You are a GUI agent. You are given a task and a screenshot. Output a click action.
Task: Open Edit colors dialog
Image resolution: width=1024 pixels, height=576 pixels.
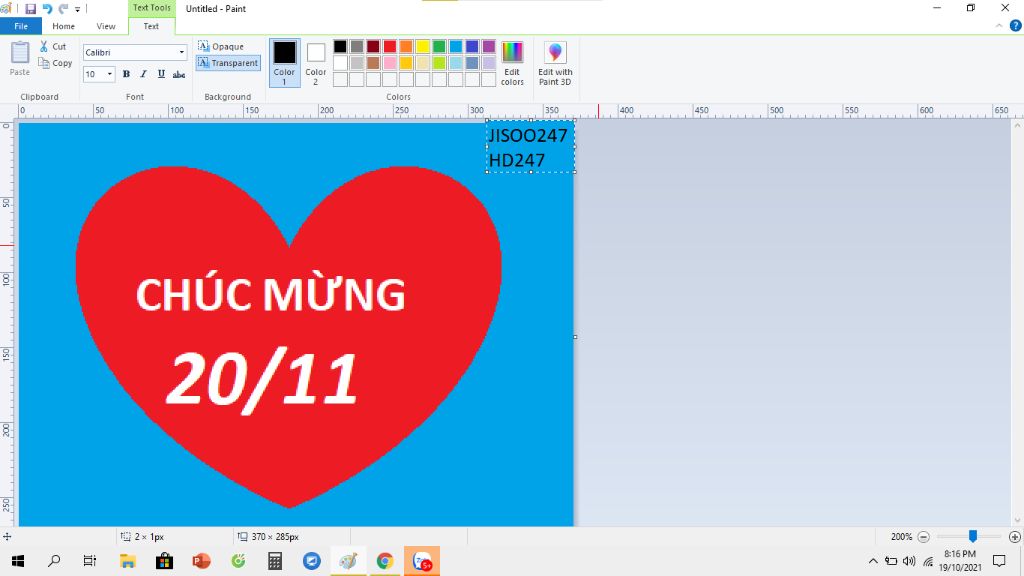pyautogui.click(x=512, y=63)
